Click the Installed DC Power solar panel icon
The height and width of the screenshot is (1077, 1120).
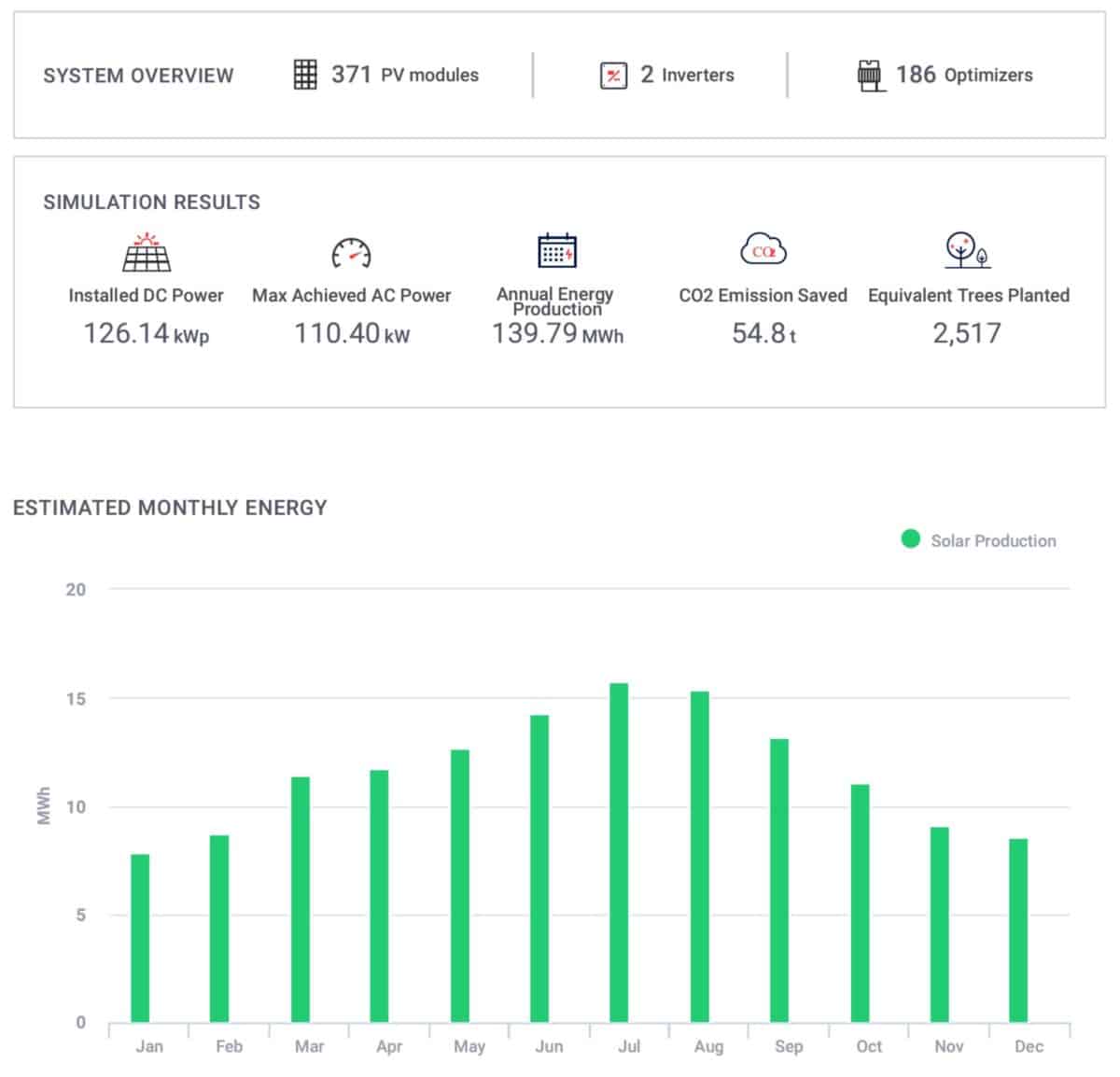click(147, 252)
